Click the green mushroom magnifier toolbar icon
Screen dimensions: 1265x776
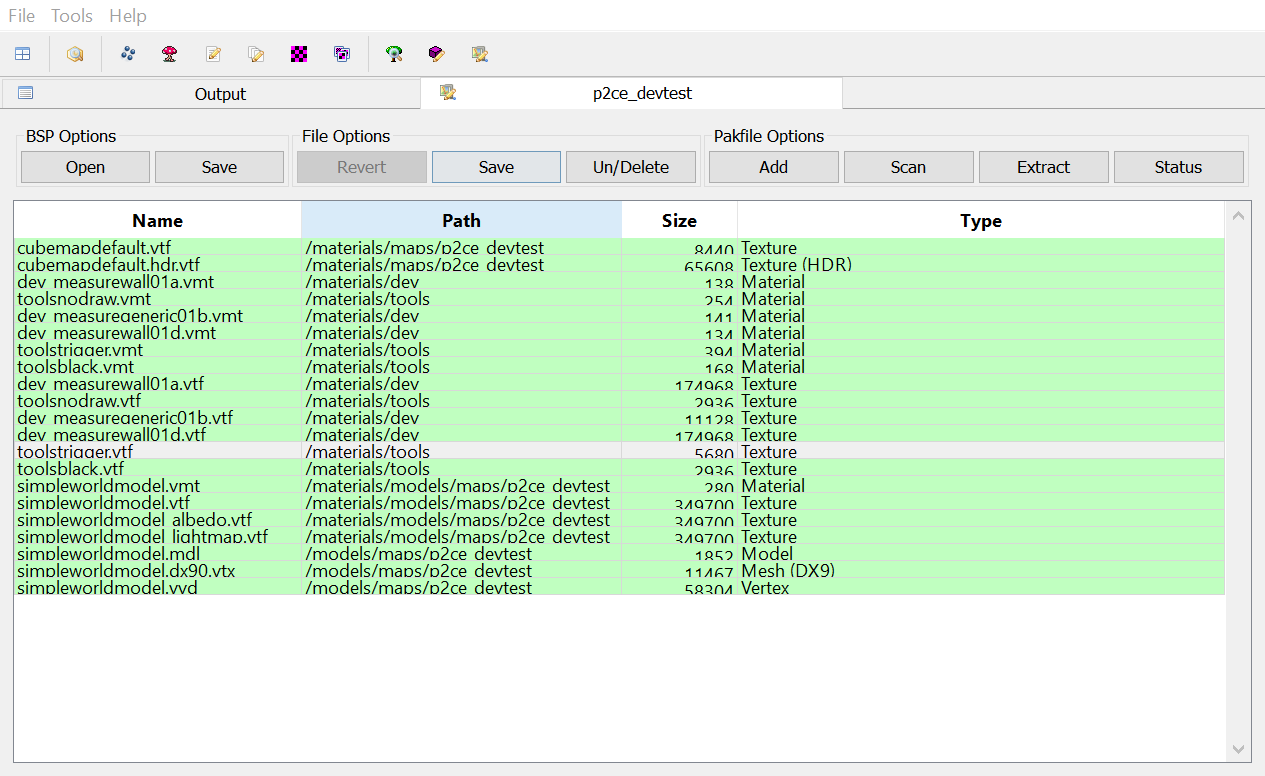click(x=394, y=53)
